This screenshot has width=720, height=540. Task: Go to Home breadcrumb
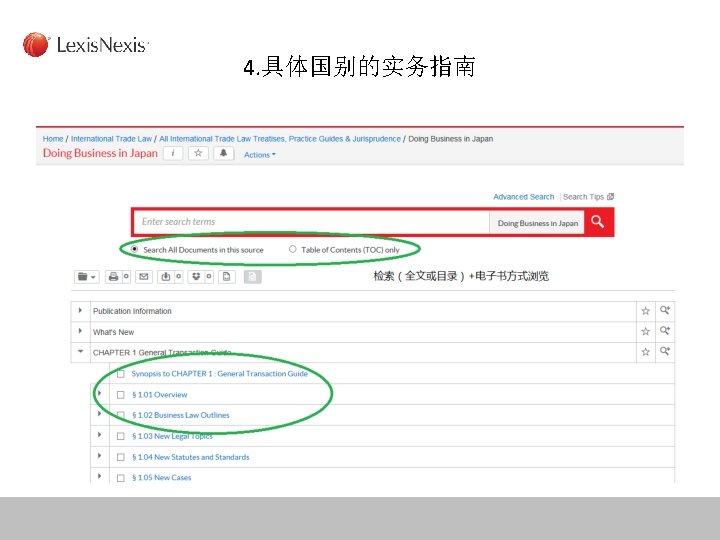click(x=53, y=139)
